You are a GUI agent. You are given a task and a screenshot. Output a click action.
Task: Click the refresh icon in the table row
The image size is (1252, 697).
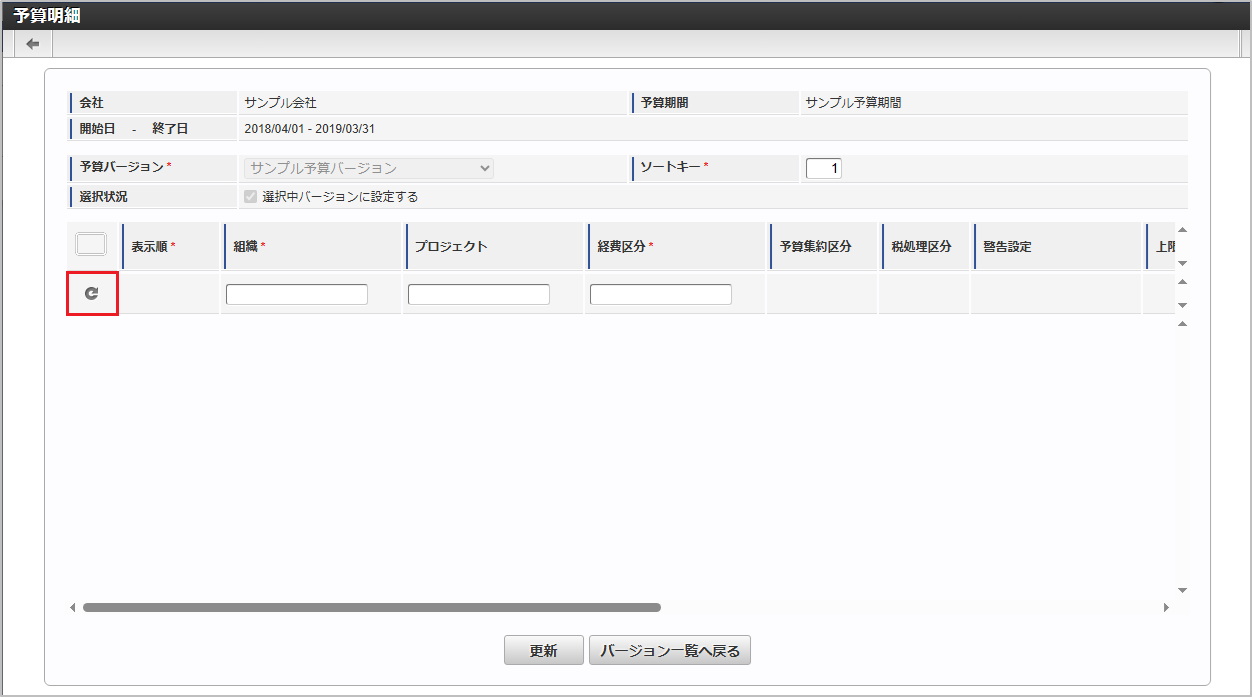click(92, 293)
